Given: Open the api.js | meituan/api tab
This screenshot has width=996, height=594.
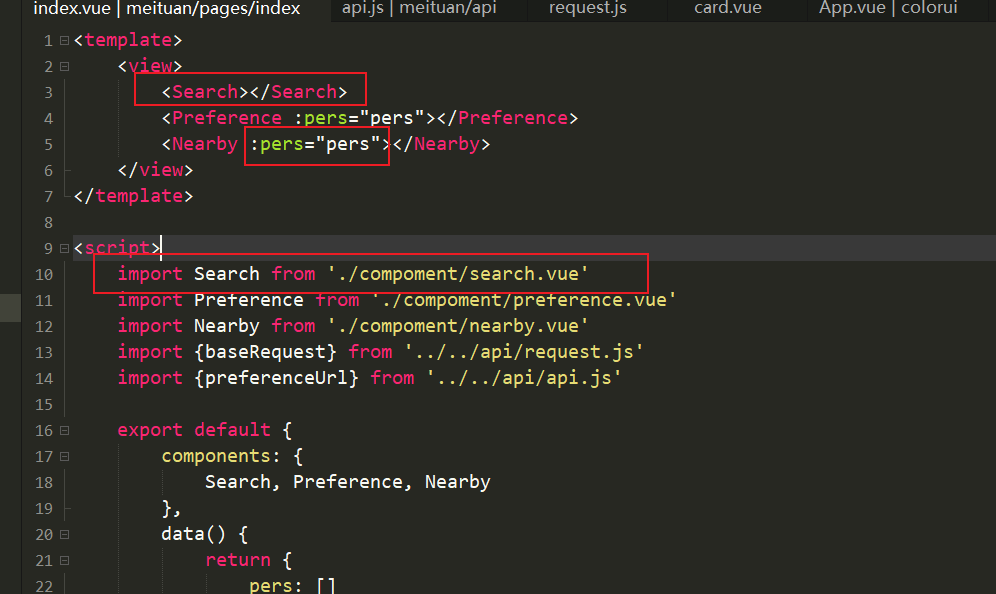Looking at the screenshot, I should click(x=419, y=8).
